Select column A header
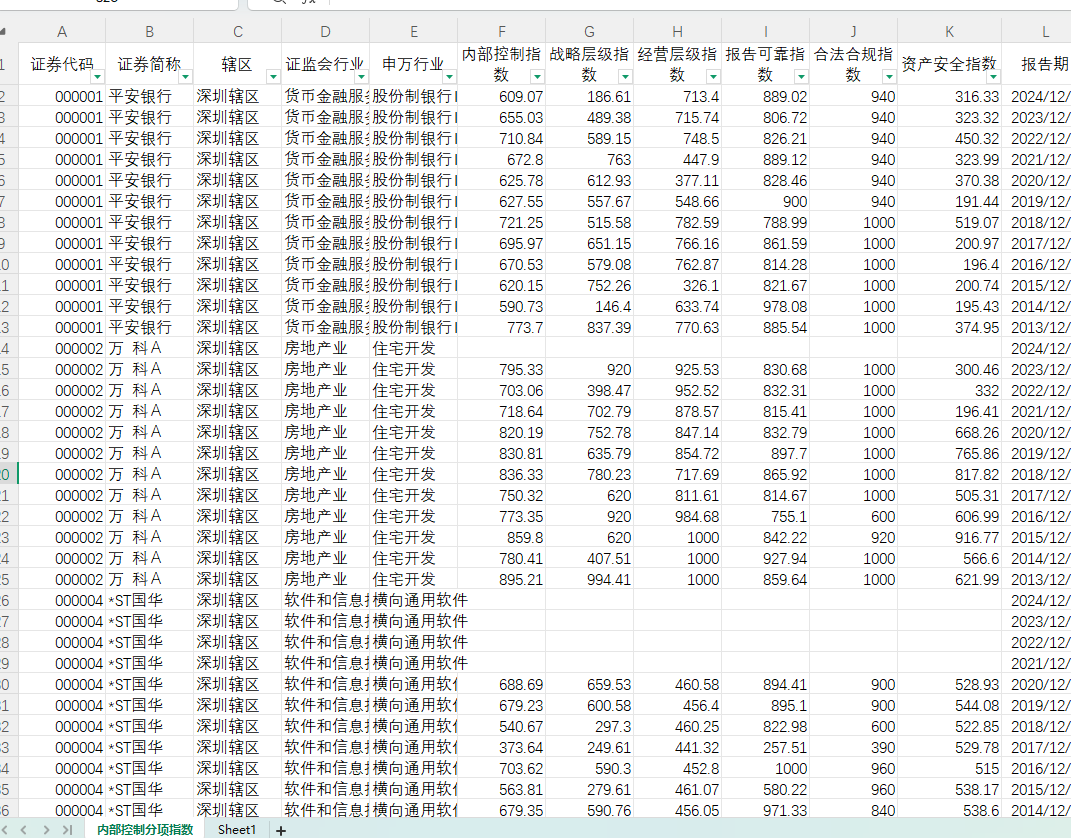Screen dimensions: 1071x838 tap(61, 31)
